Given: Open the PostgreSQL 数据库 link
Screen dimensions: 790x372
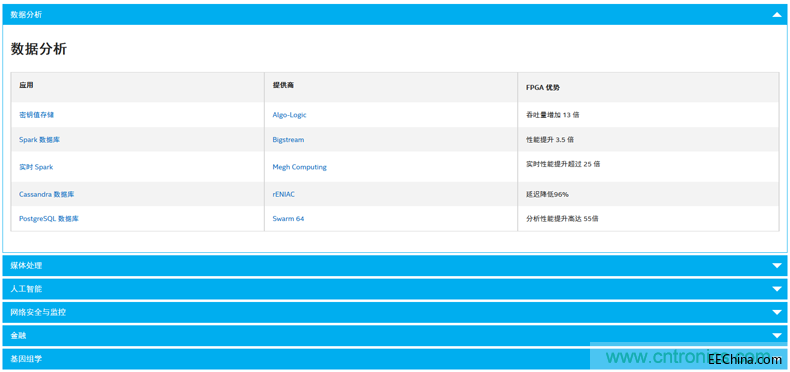Looking at the screenshot, I should pyautogui.click(x=49, y=219).
